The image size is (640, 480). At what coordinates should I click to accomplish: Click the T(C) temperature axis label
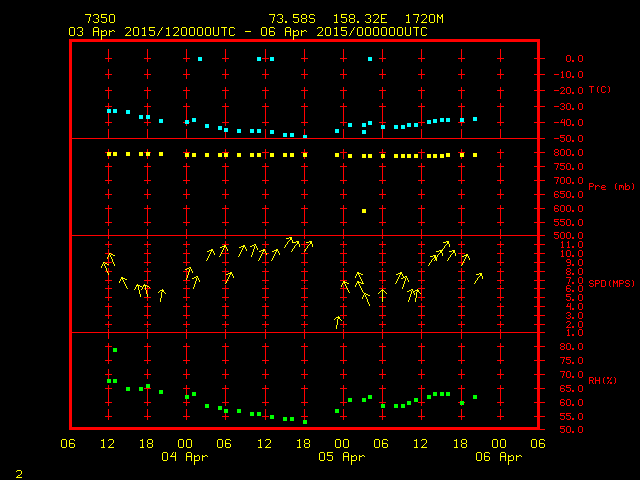pyautogui.click(x=600, y=90)
